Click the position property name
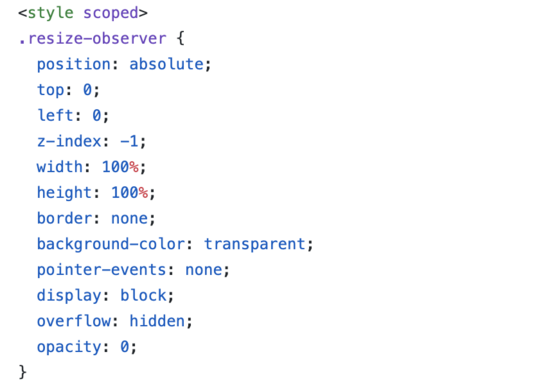Image resolution: width=550 pixels, height=388 pixels. click(x=74, y=65)
